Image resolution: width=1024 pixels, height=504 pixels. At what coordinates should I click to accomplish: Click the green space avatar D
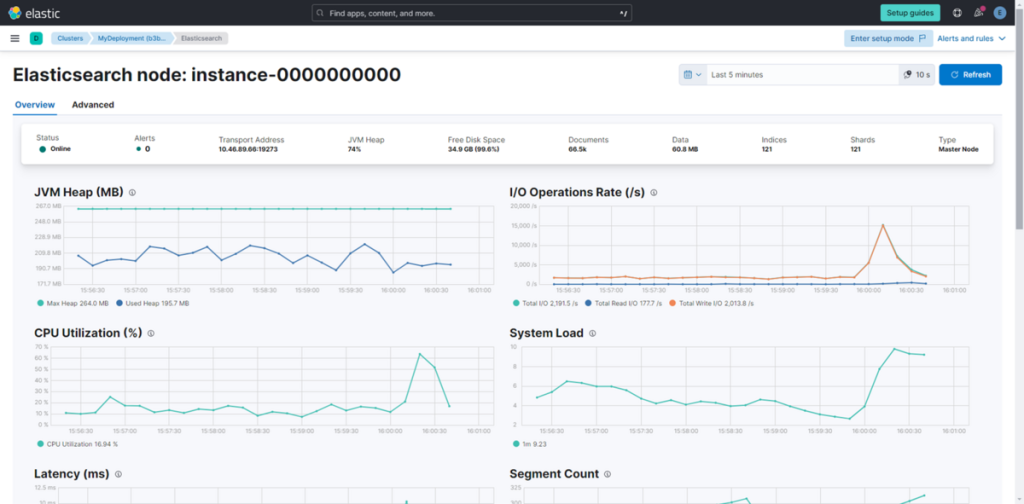click(36, 38)
